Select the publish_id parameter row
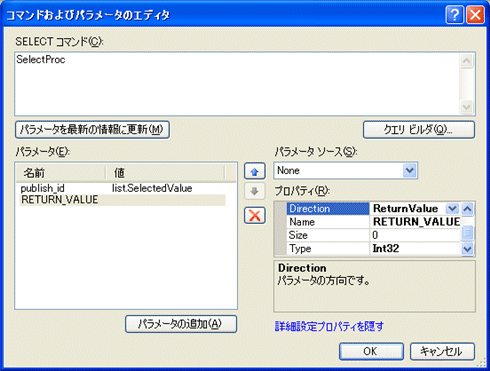 point(123,188)
